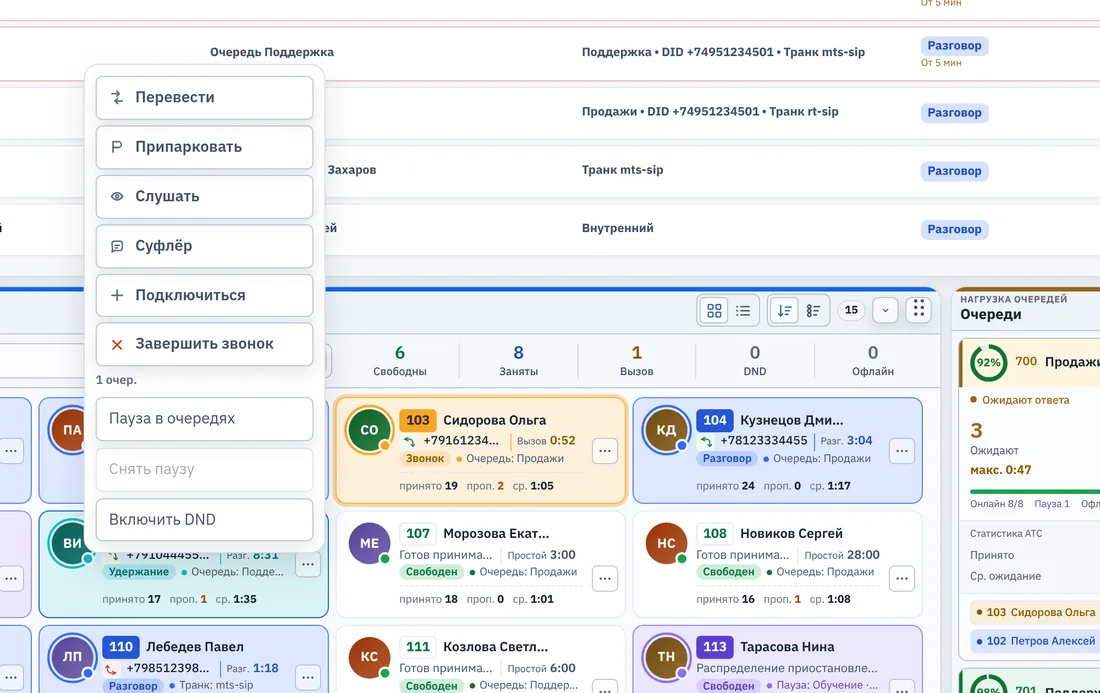Filter operators by 8 Заняты

tap(518, 361)
